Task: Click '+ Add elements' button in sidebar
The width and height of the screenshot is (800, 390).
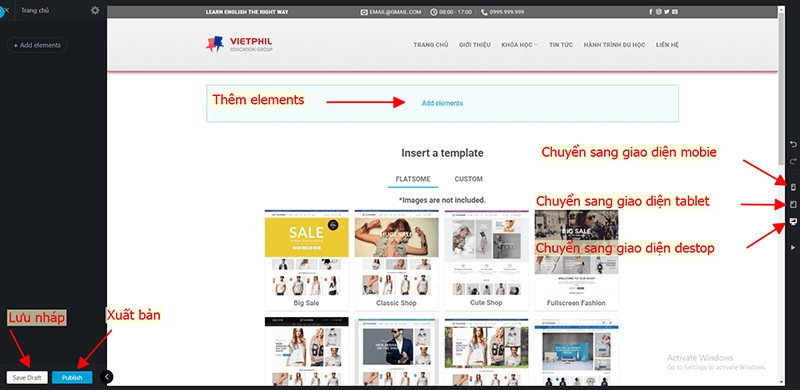Action: point(37,45)
